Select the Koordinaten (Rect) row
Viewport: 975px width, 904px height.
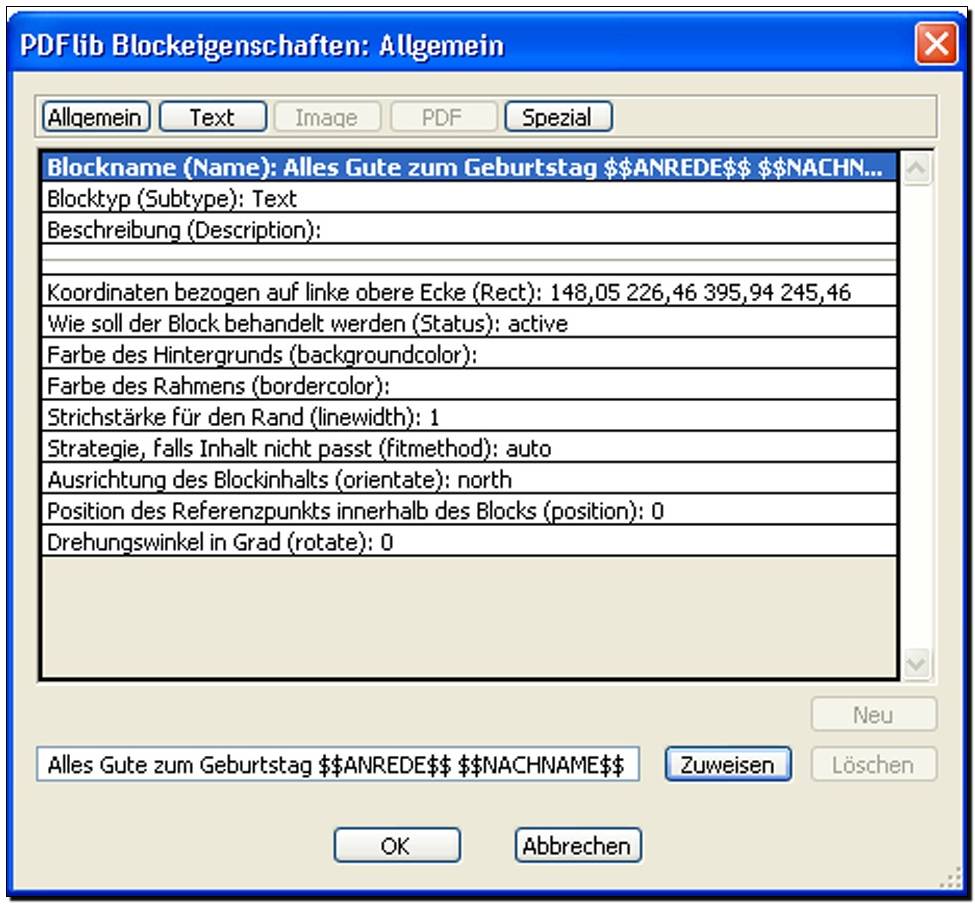tap(469, 292)
